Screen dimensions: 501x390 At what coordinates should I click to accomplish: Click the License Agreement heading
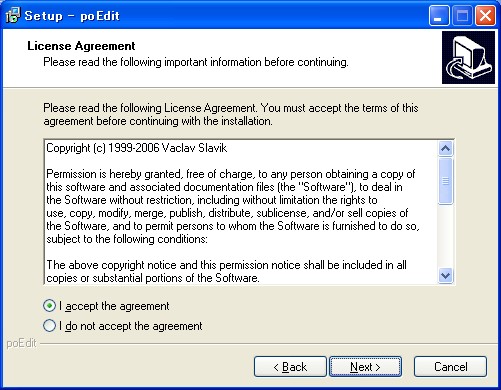point(81,46)
